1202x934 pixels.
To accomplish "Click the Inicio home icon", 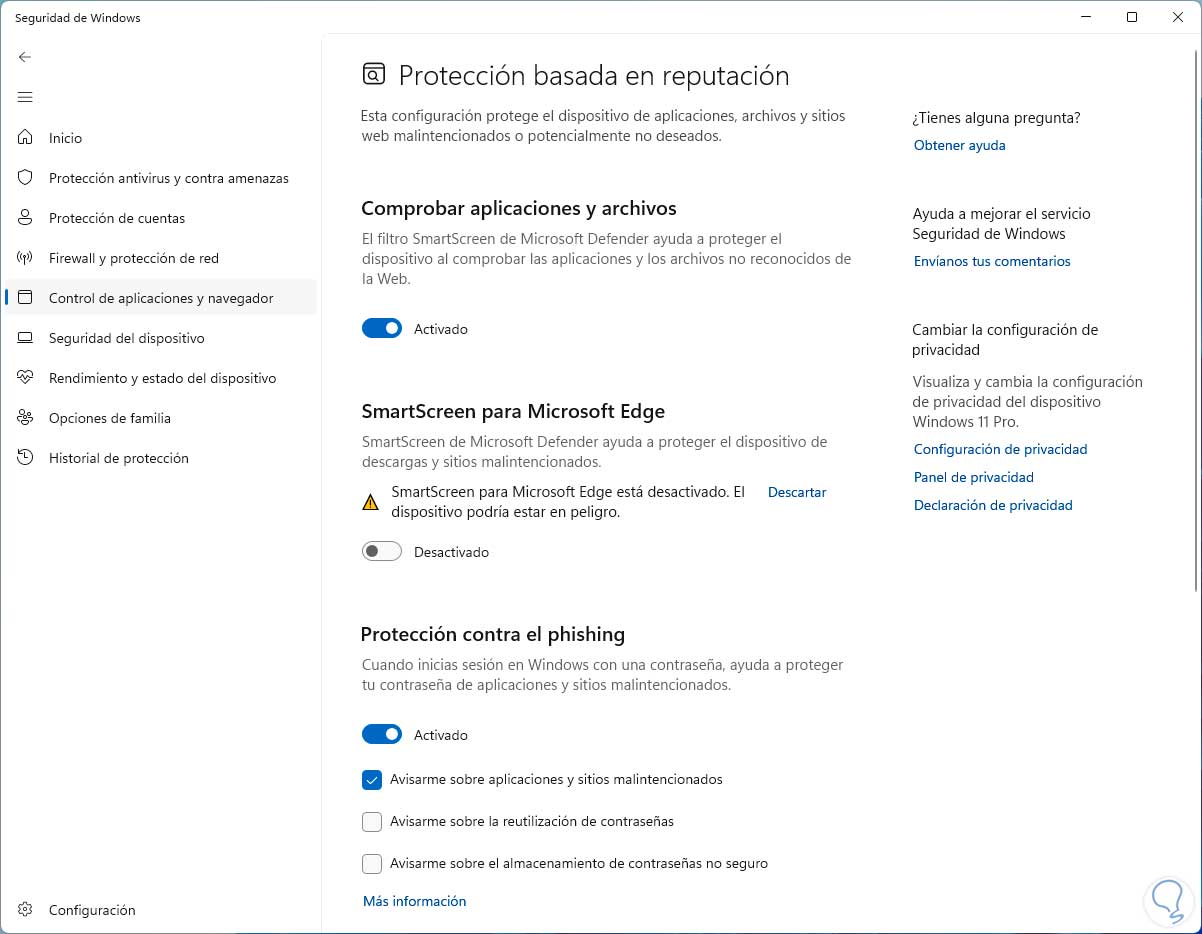I will [x=26, y=138].
